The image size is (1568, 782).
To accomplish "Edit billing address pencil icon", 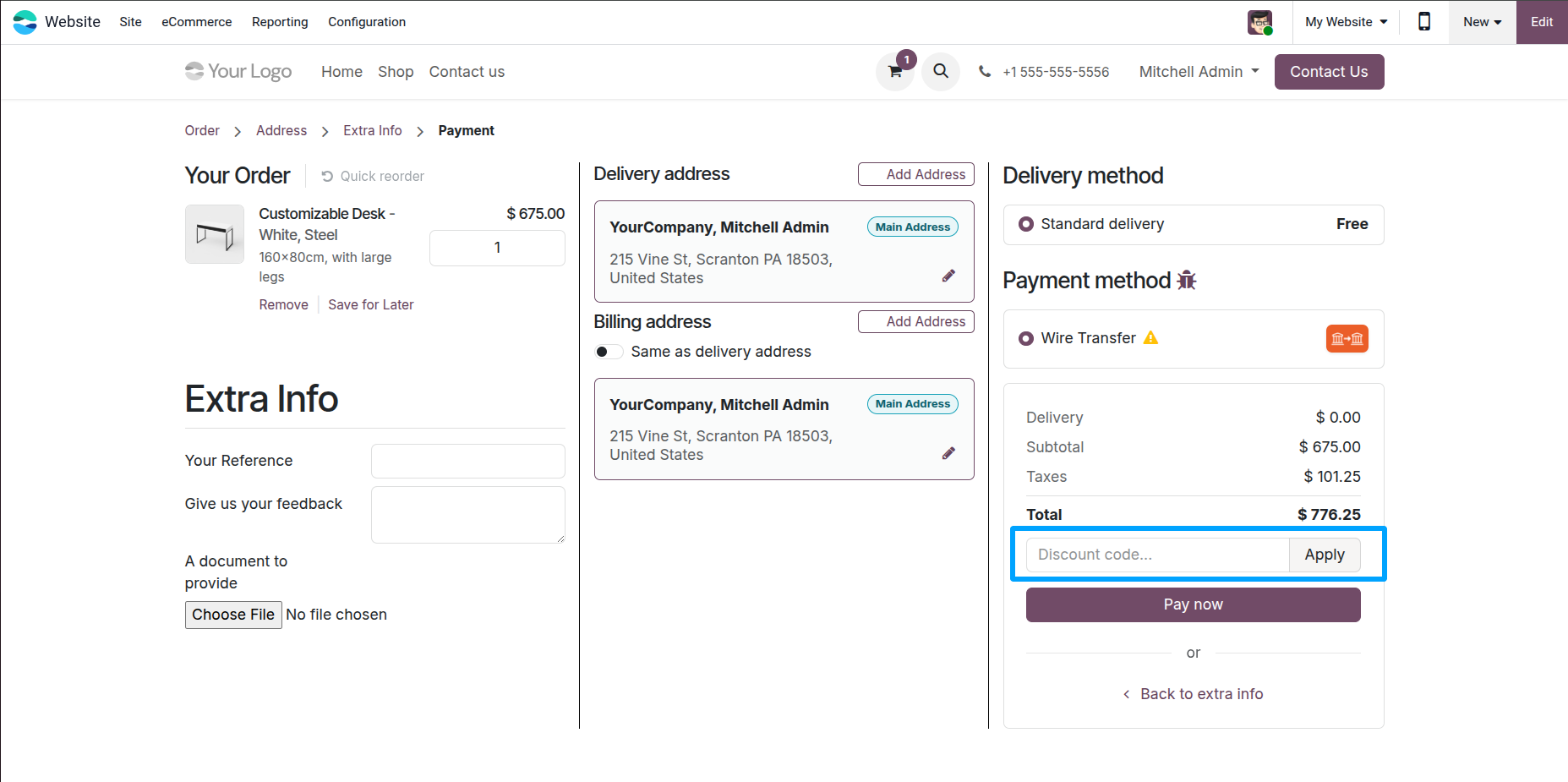I will point(948,453).
